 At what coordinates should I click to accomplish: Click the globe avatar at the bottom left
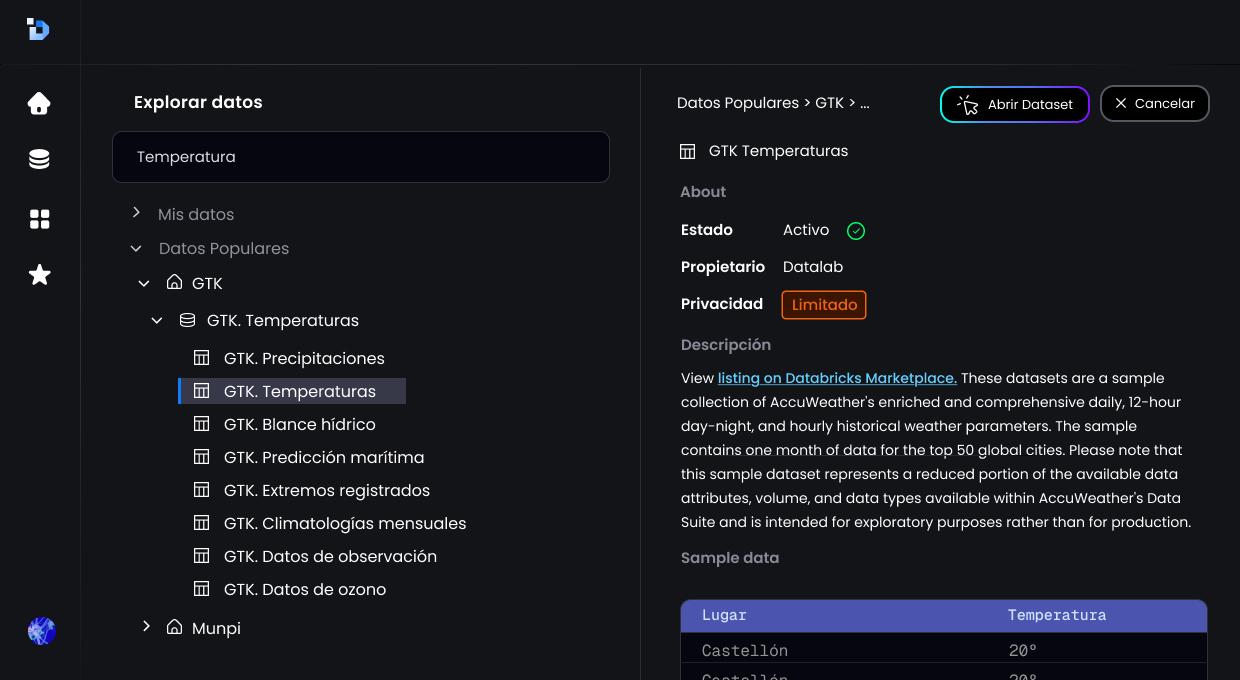[41, 631]
